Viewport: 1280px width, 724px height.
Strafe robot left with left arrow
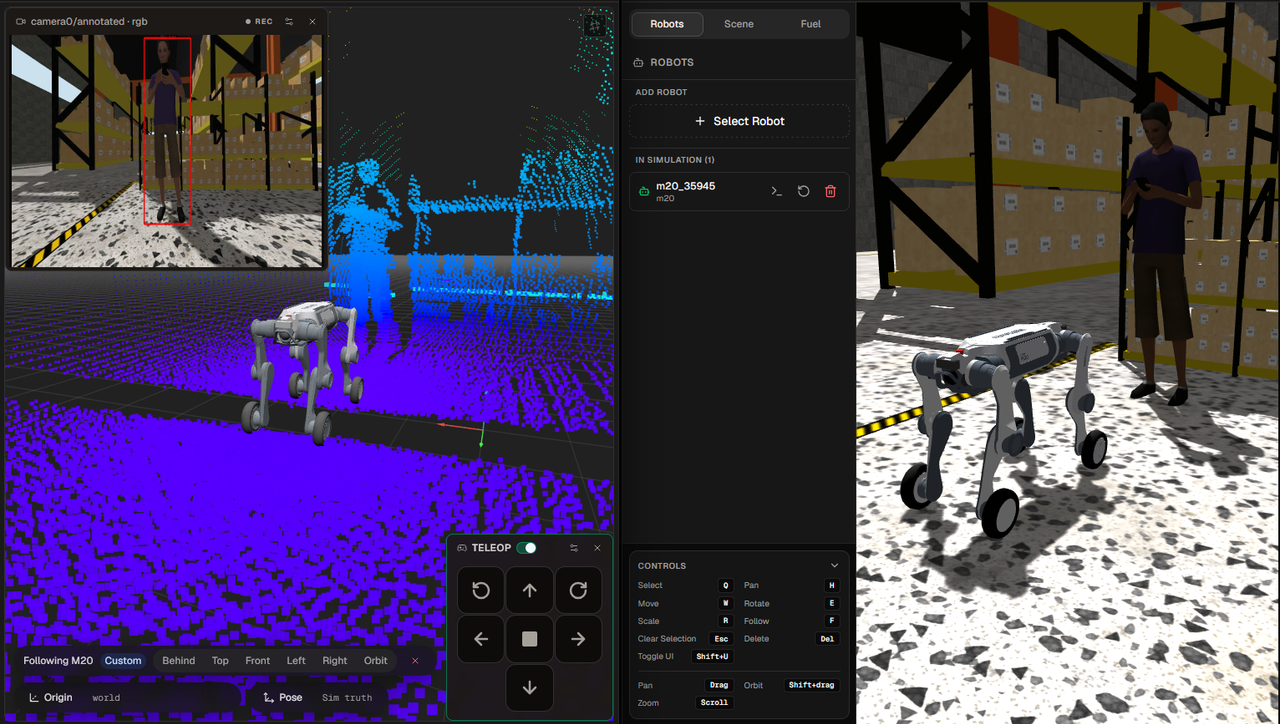tap(481, 639)
